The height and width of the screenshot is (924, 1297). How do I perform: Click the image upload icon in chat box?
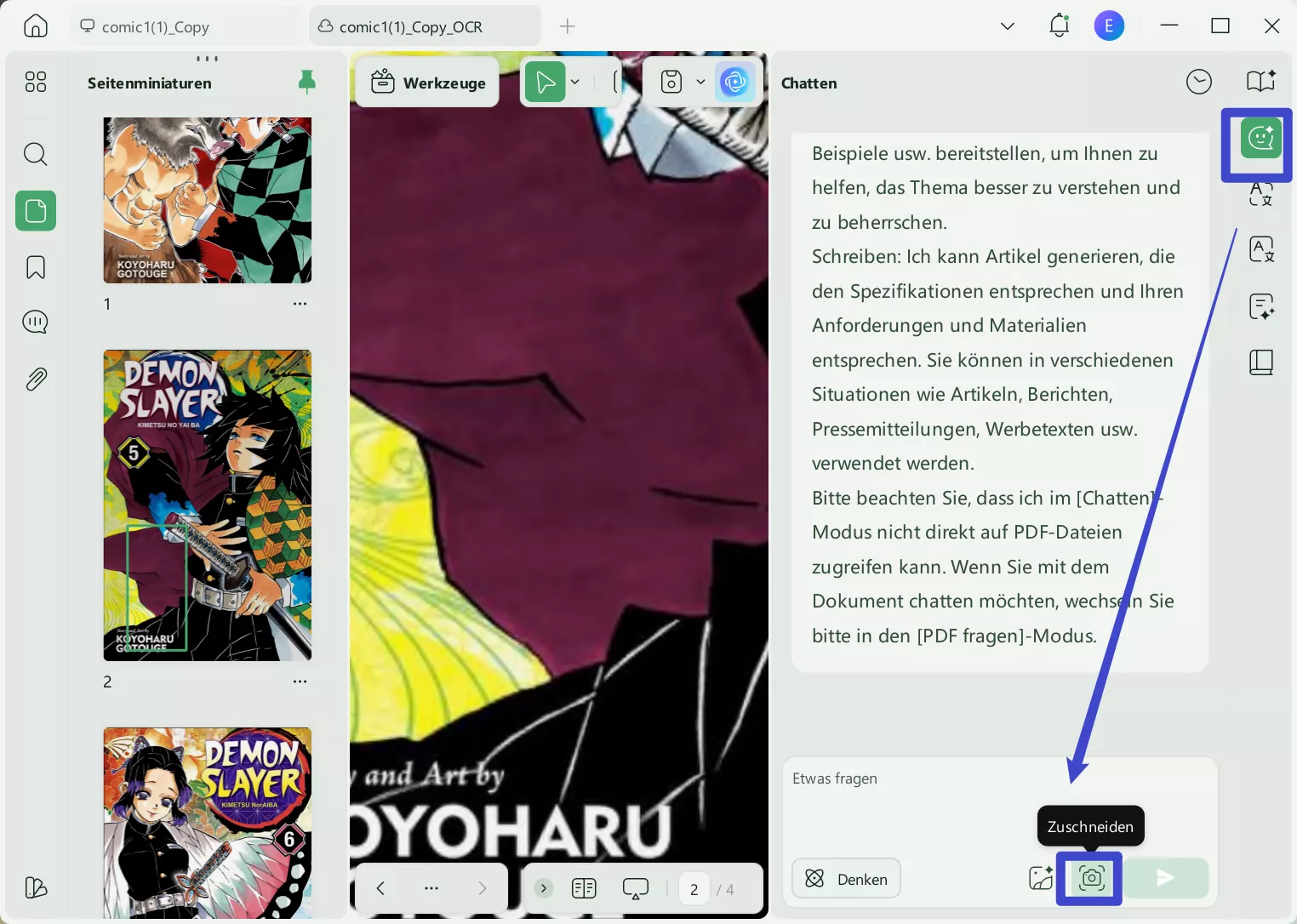point(1041,878)
